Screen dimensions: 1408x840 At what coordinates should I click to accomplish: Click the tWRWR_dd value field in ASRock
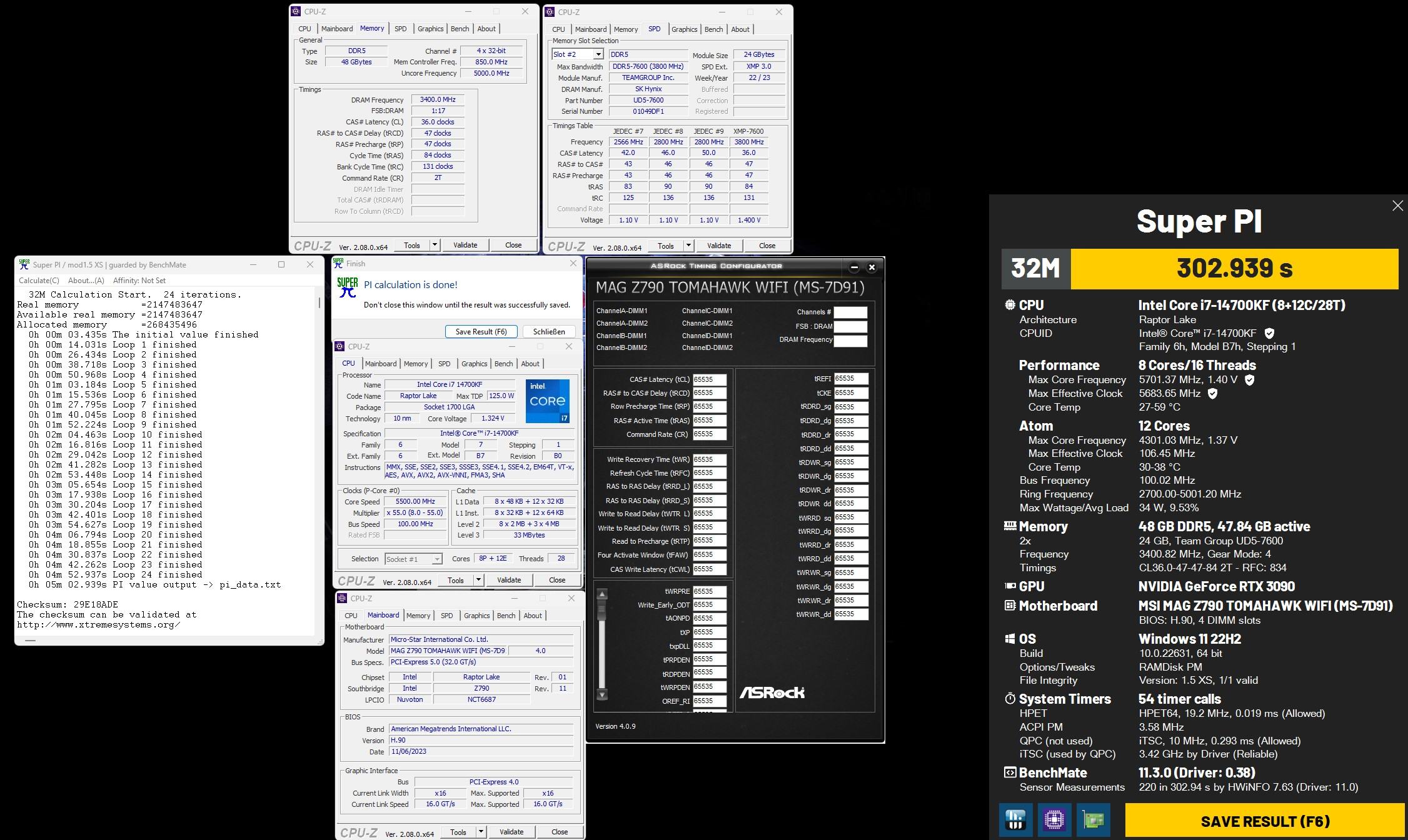851,614
